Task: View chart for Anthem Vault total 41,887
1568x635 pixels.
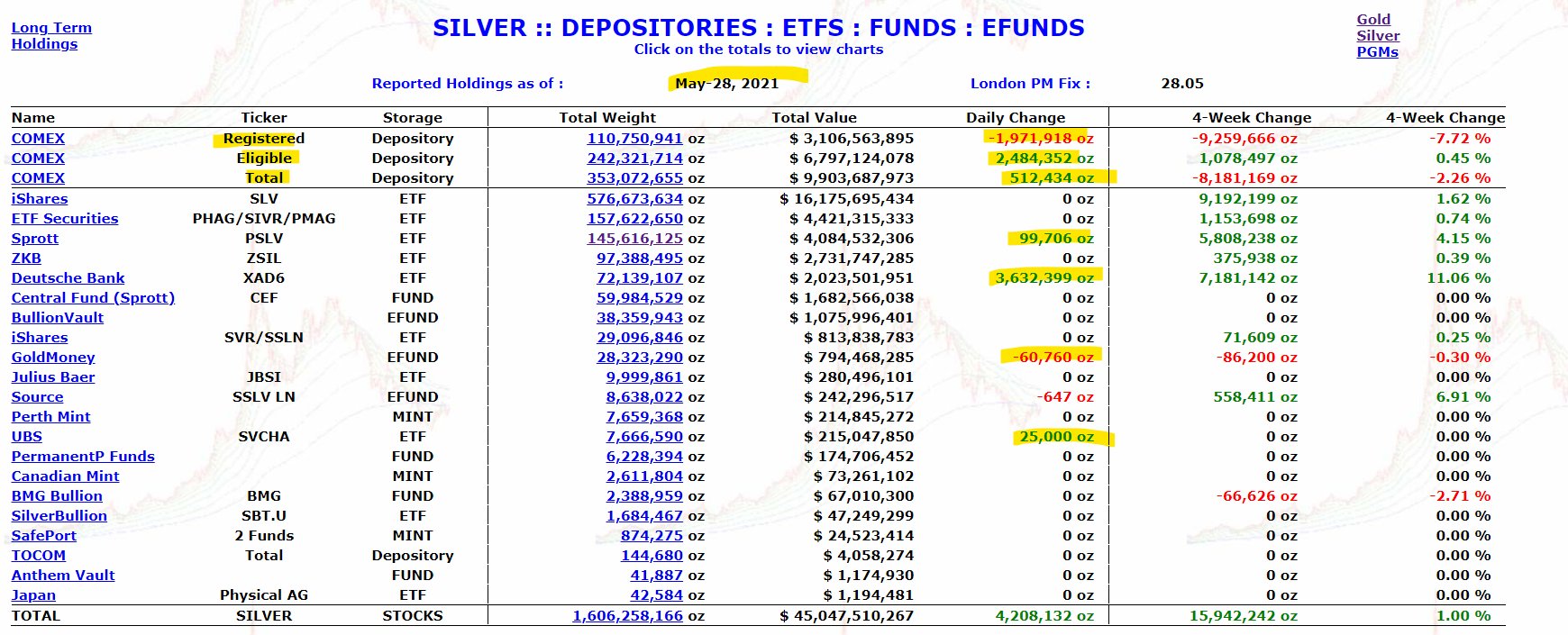Action: pyautogui.click(x=657, y=576)
